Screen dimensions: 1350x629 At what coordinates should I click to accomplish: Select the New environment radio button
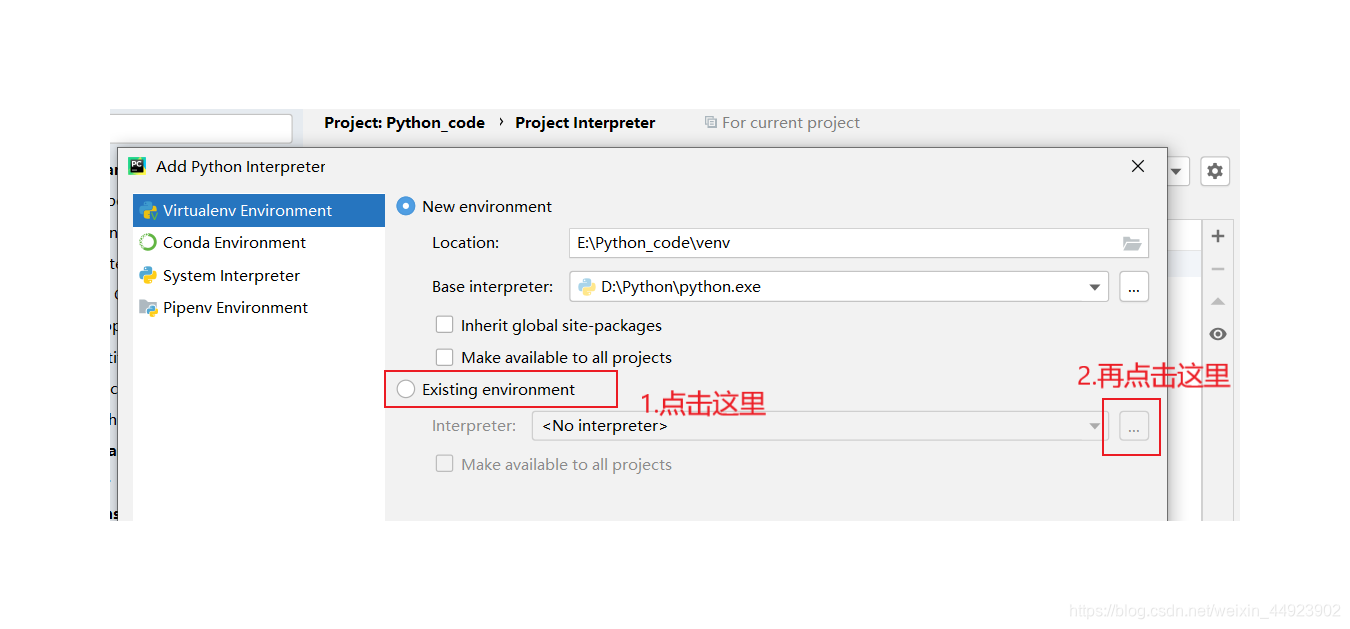406,206
